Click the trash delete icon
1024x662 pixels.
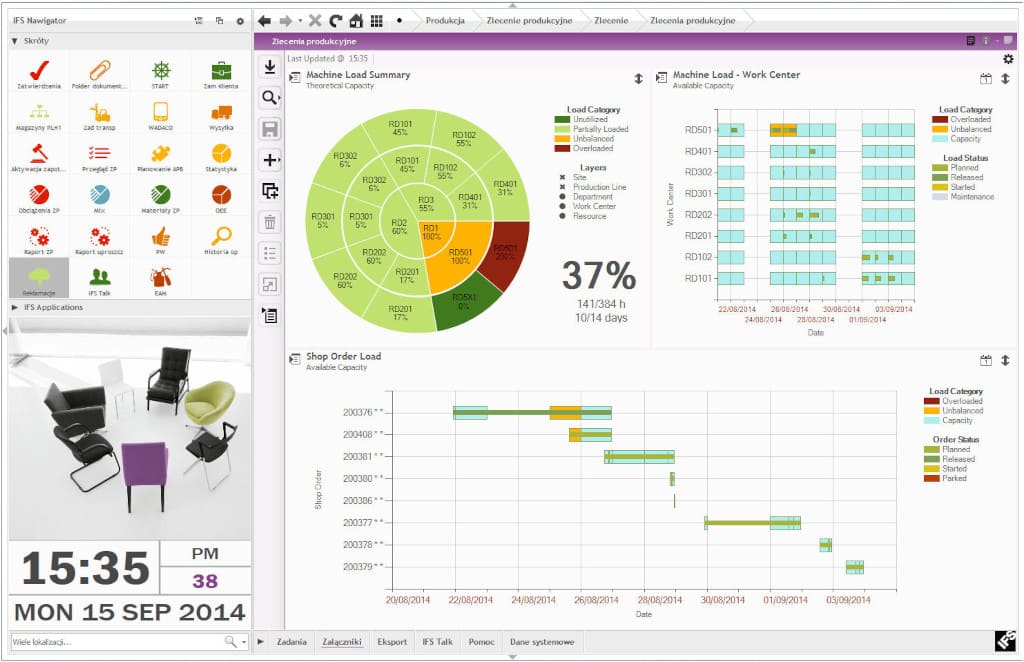[x=270, y=222]
